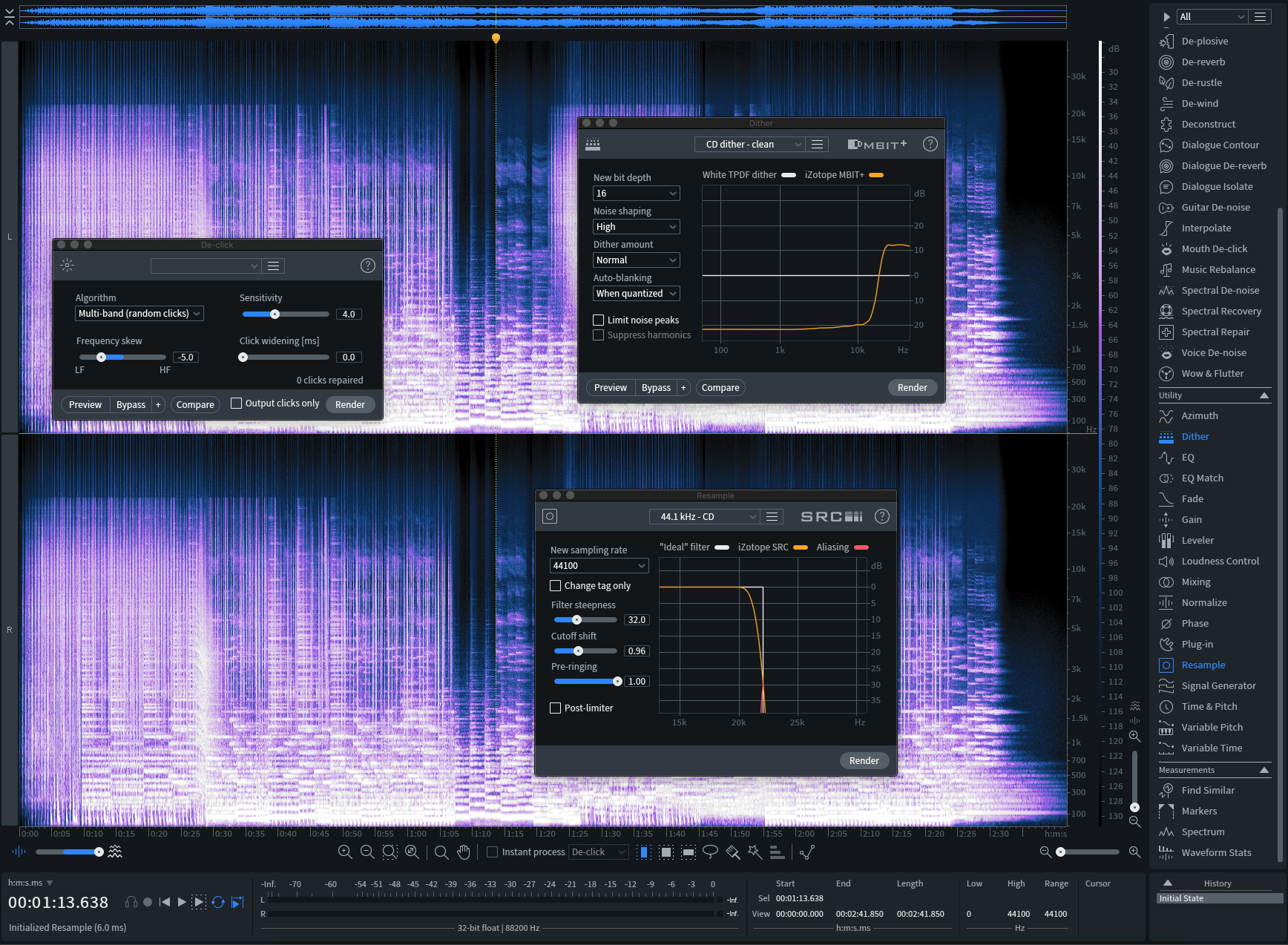Viewport: 1288px width, 945px height.
Task: Select the time-frequency selection tool
Action: click(666, 852)
